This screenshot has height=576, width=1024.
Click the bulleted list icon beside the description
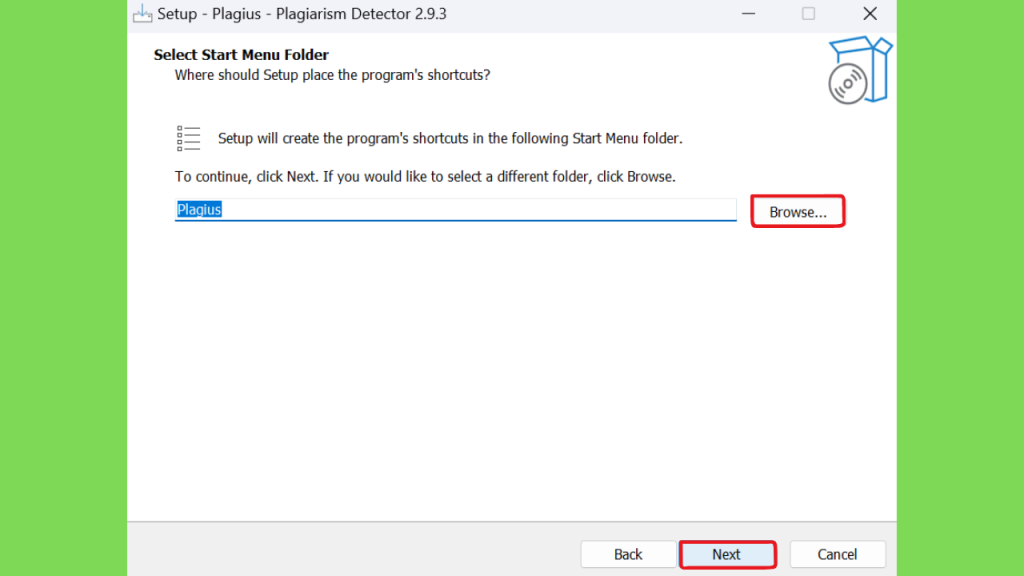[x=189, y=138]
